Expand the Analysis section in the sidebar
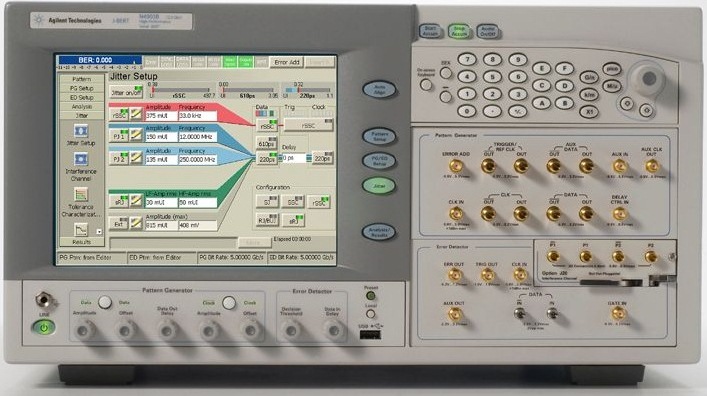The image size is (707, 396). point(82,106)
